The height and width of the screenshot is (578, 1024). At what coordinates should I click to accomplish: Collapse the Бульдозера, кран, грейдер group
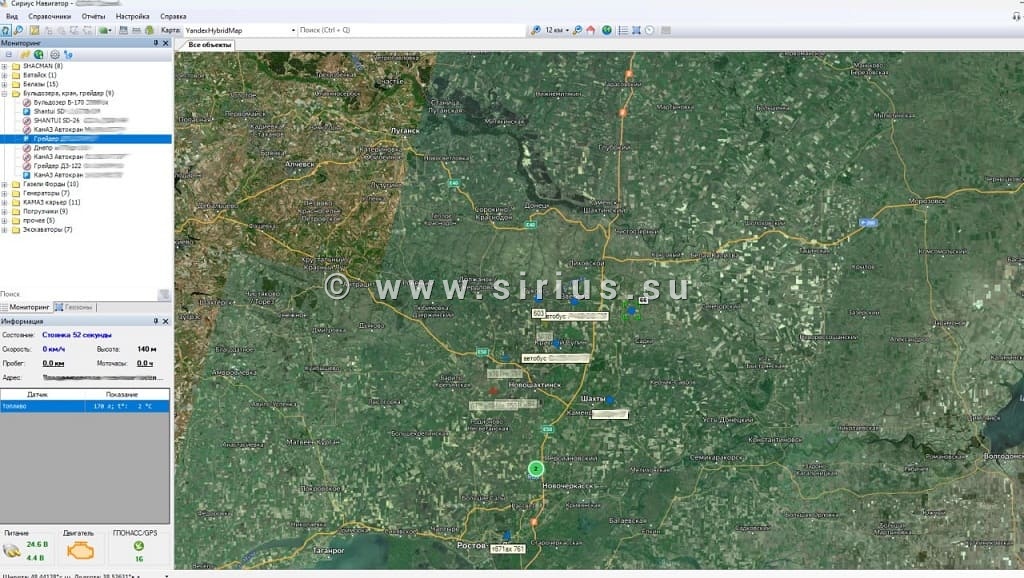point(4,93)
